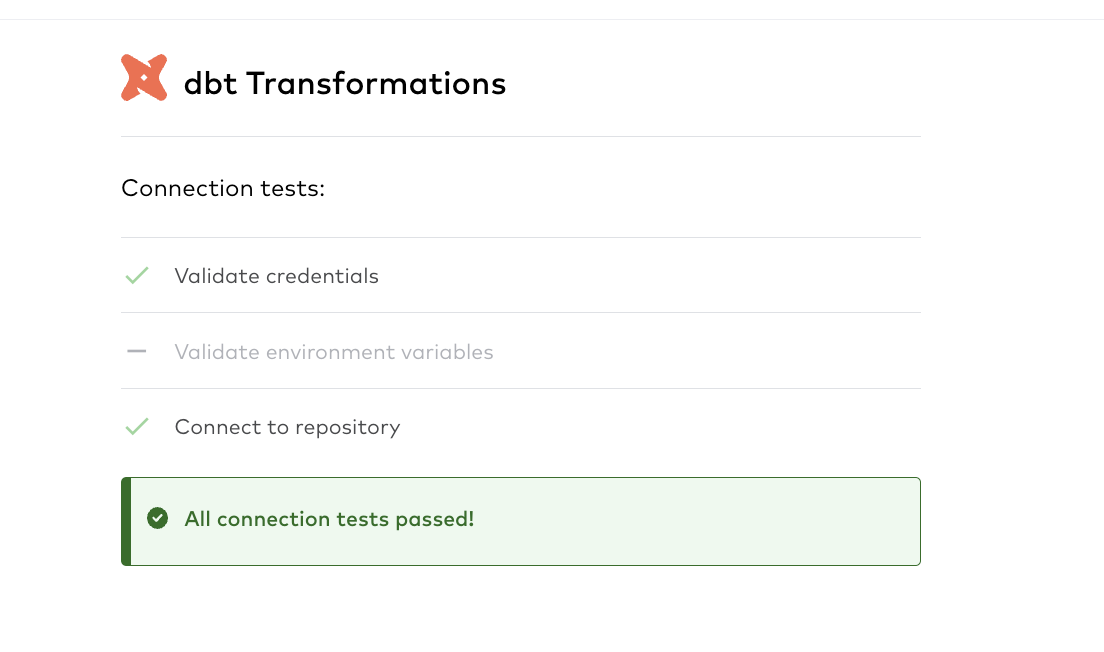Screen dimensions: 1104x652
Task: Click the blank area right of Validate credentials
Action: 648,275
